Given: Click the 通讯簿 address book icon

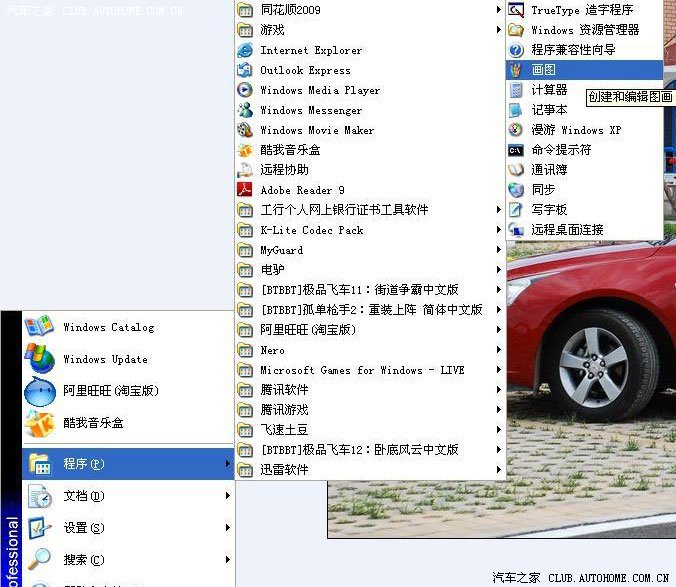Looking at the screenshot, I should (x=516, y=169).
